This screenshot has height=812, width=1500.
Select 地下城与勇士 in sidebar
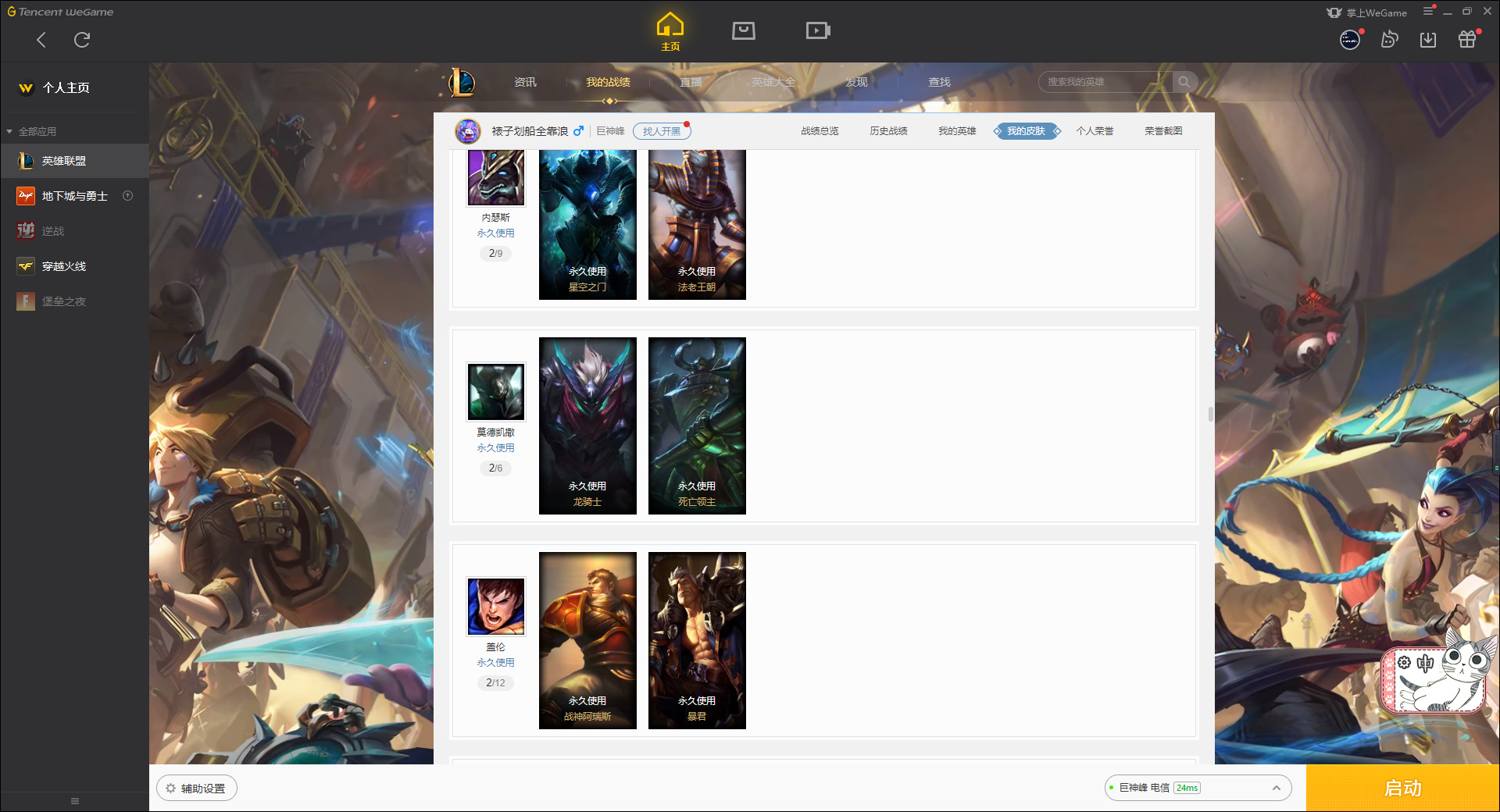(74, 196)
